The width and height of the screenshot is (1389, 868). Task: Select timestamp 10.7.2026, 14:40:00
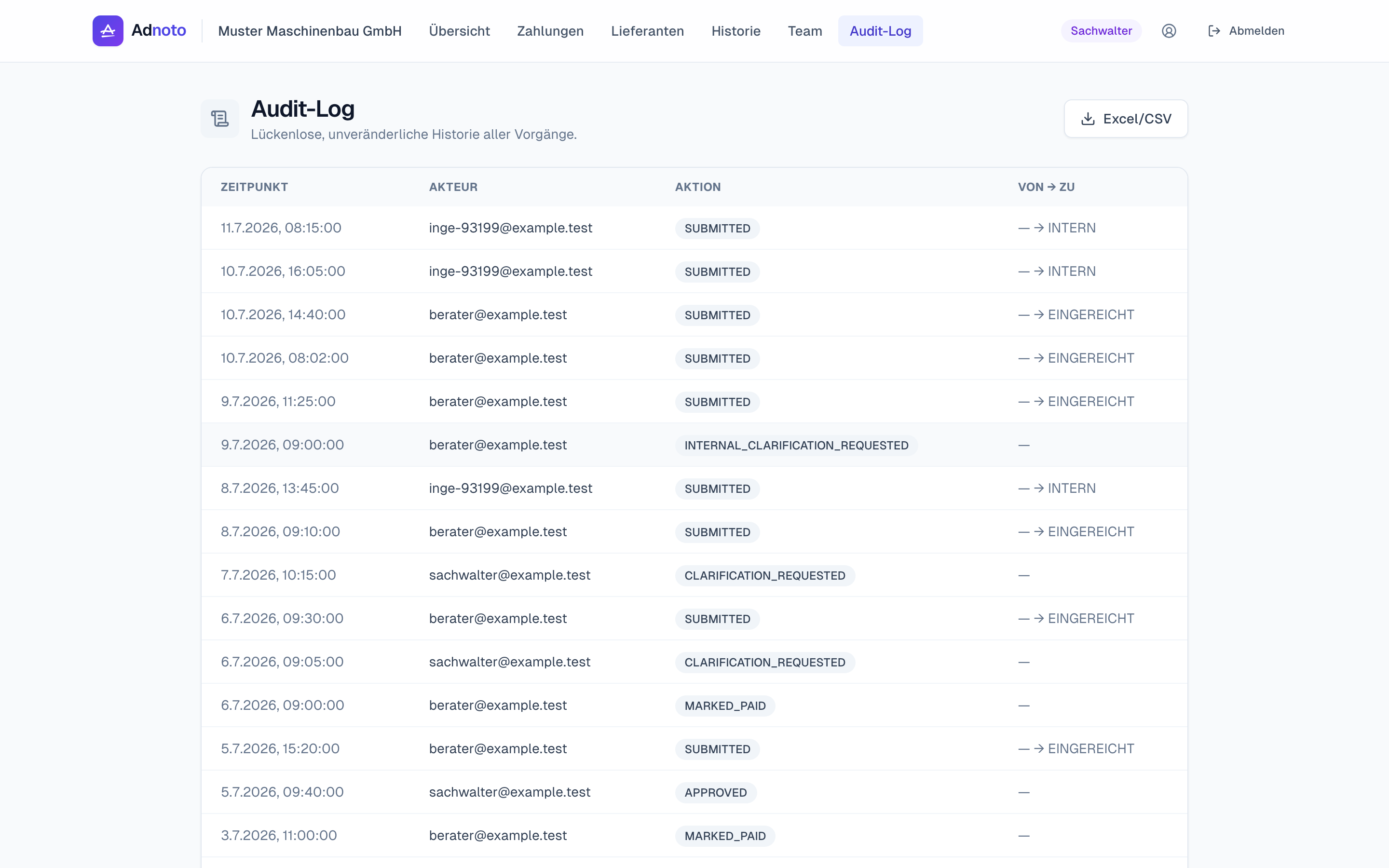pyautogui.click(x=283, y=314)
